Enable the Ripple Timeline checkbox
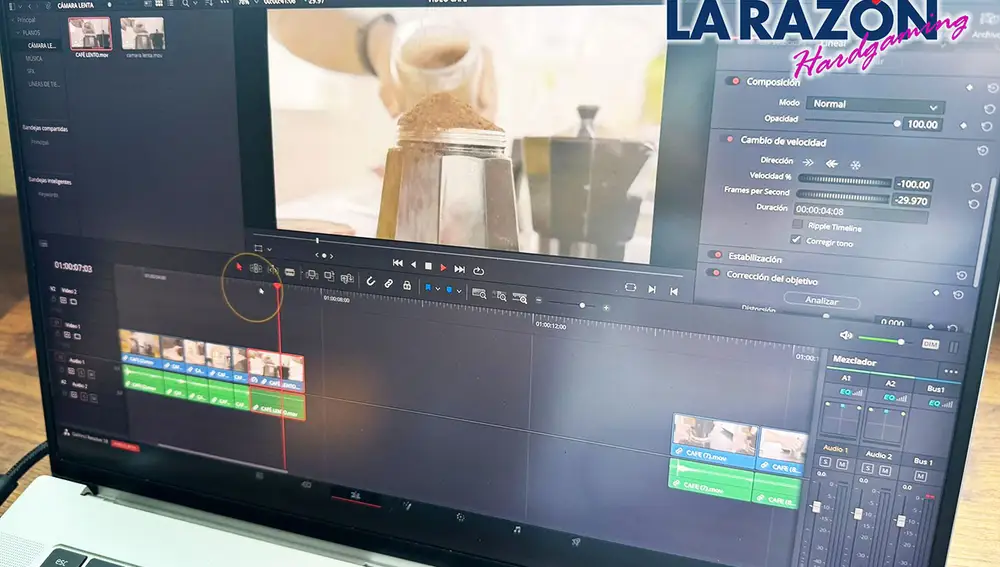The width and height of the screenshot is (1000, 567). [797, 224]
